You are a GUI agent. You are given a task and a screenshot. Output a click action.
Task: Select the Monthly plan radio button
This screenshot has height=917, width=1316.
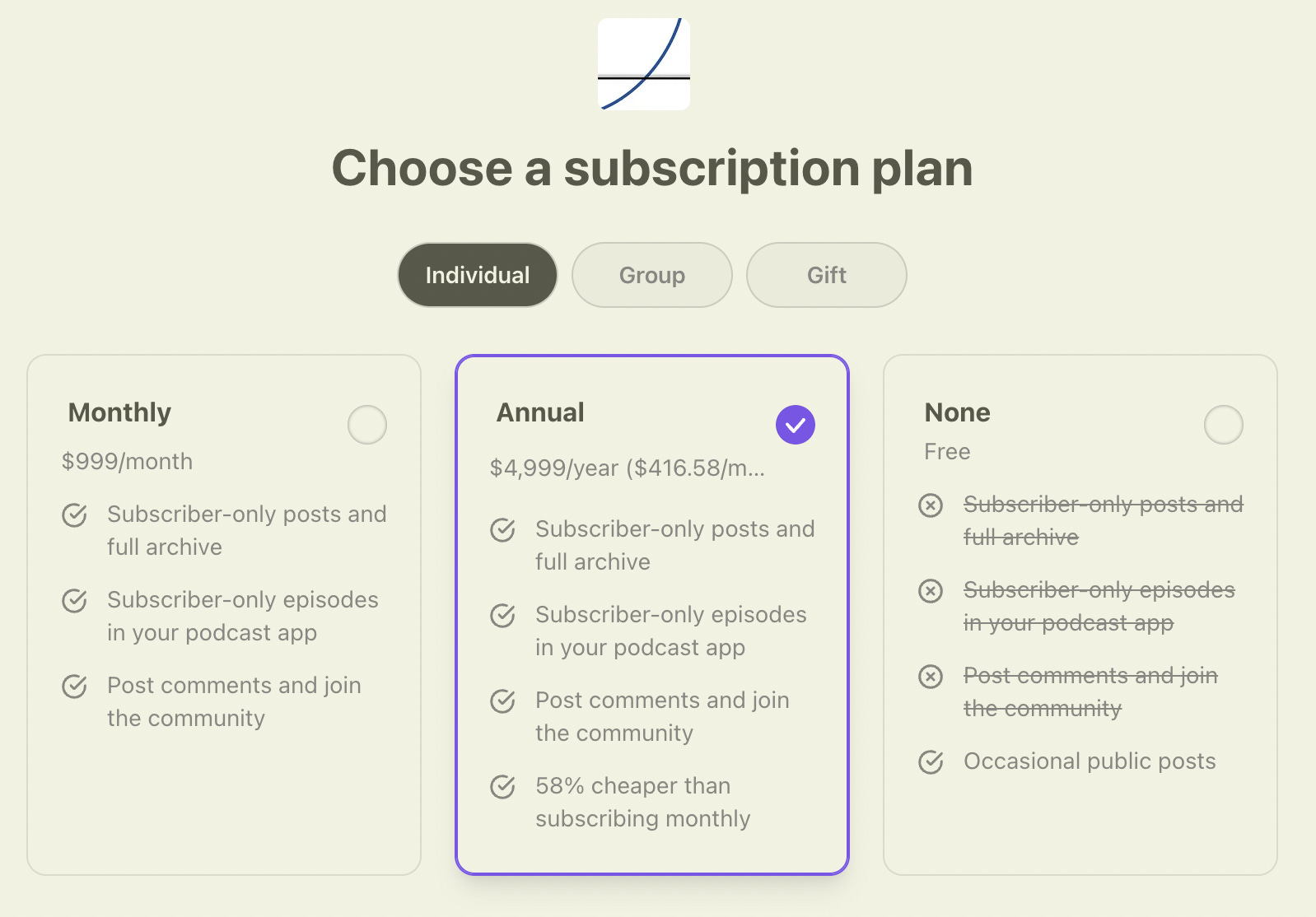pyautogui.click(x=367, y=425)
